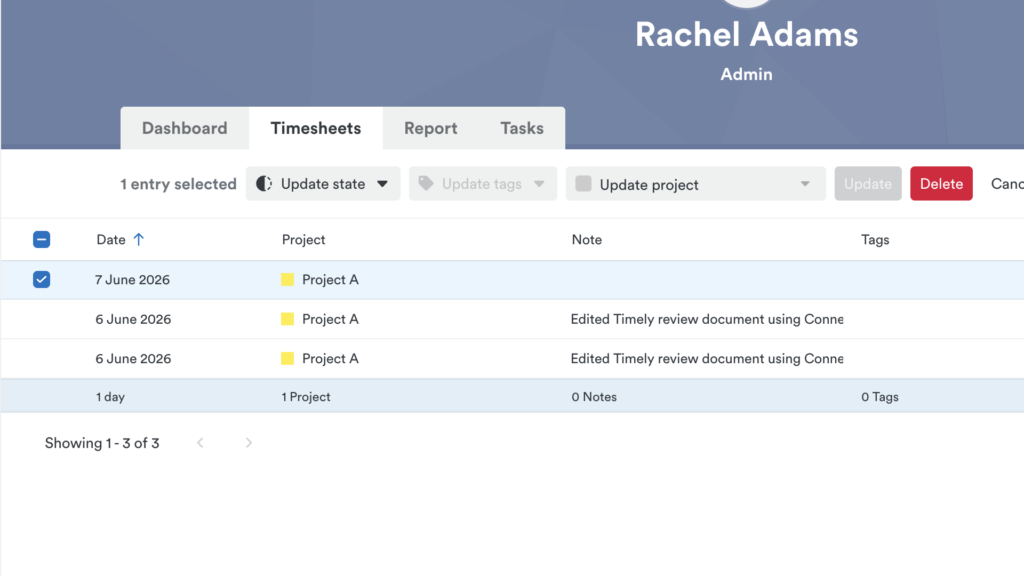Viewport: 1024px width, 576px height.
Task: Go to the Tasks tab
Action: [x=522, y=128]
